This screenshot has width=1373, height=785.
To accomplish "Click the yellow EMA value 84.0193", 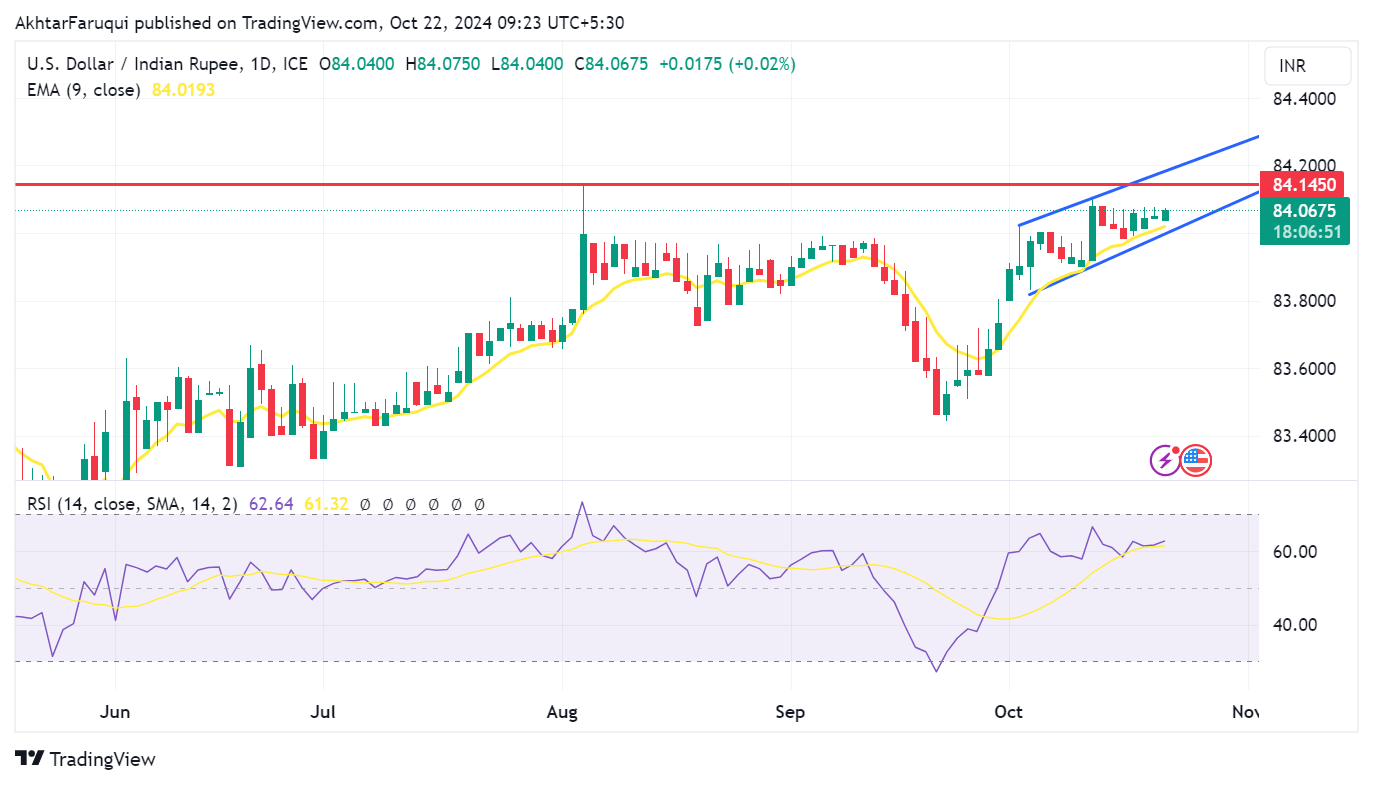I will tap(183, 90).
